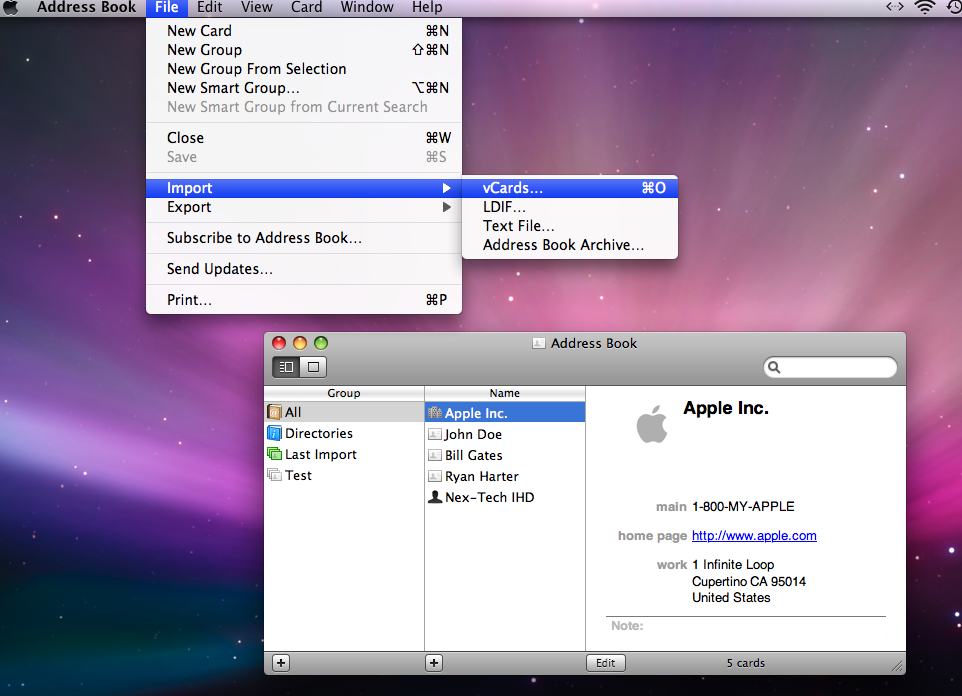Select the Directories group

click(x=344, y=433)
